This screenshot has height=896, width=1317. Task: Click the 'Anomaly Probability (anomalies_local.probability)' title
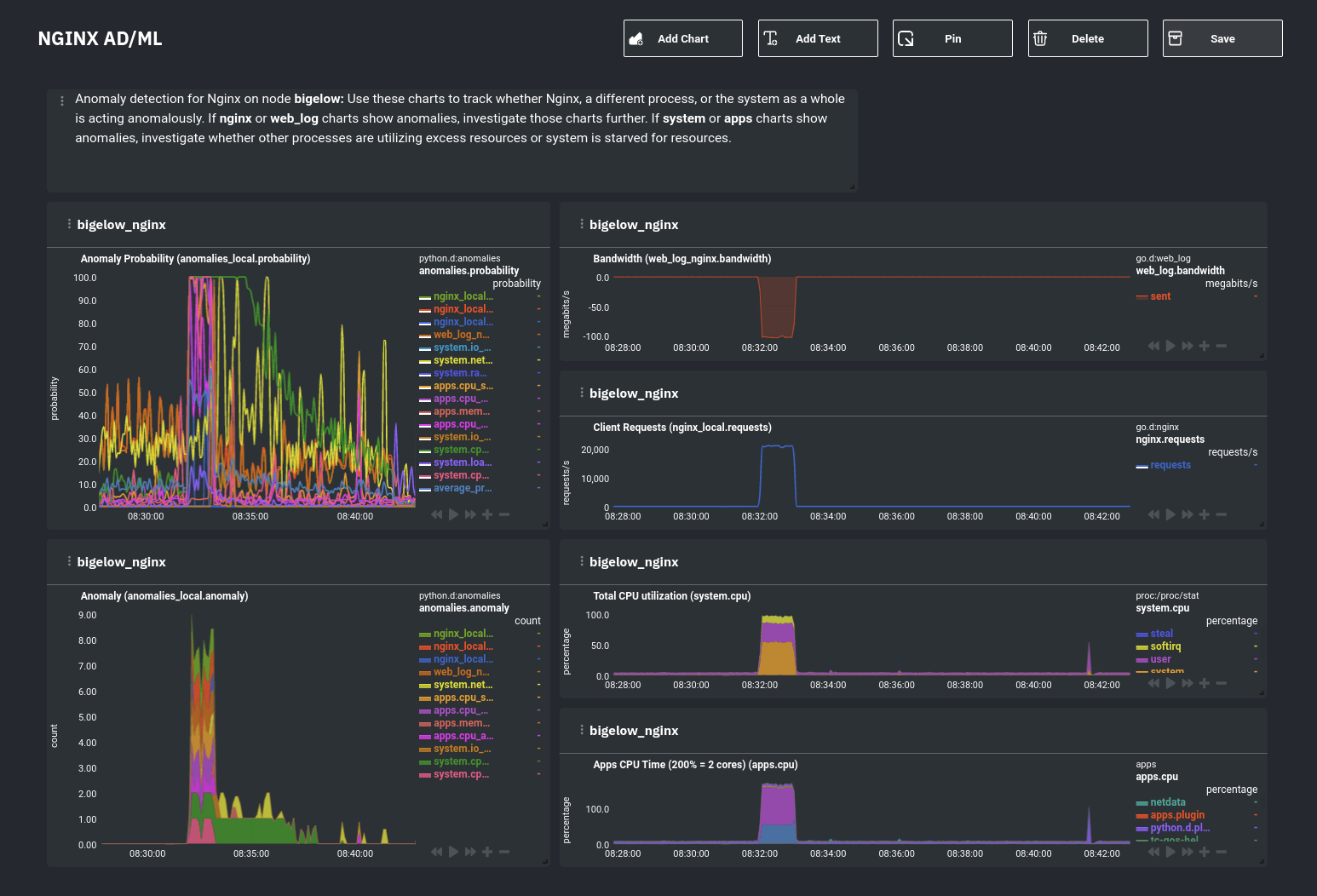tap(195, 259)
